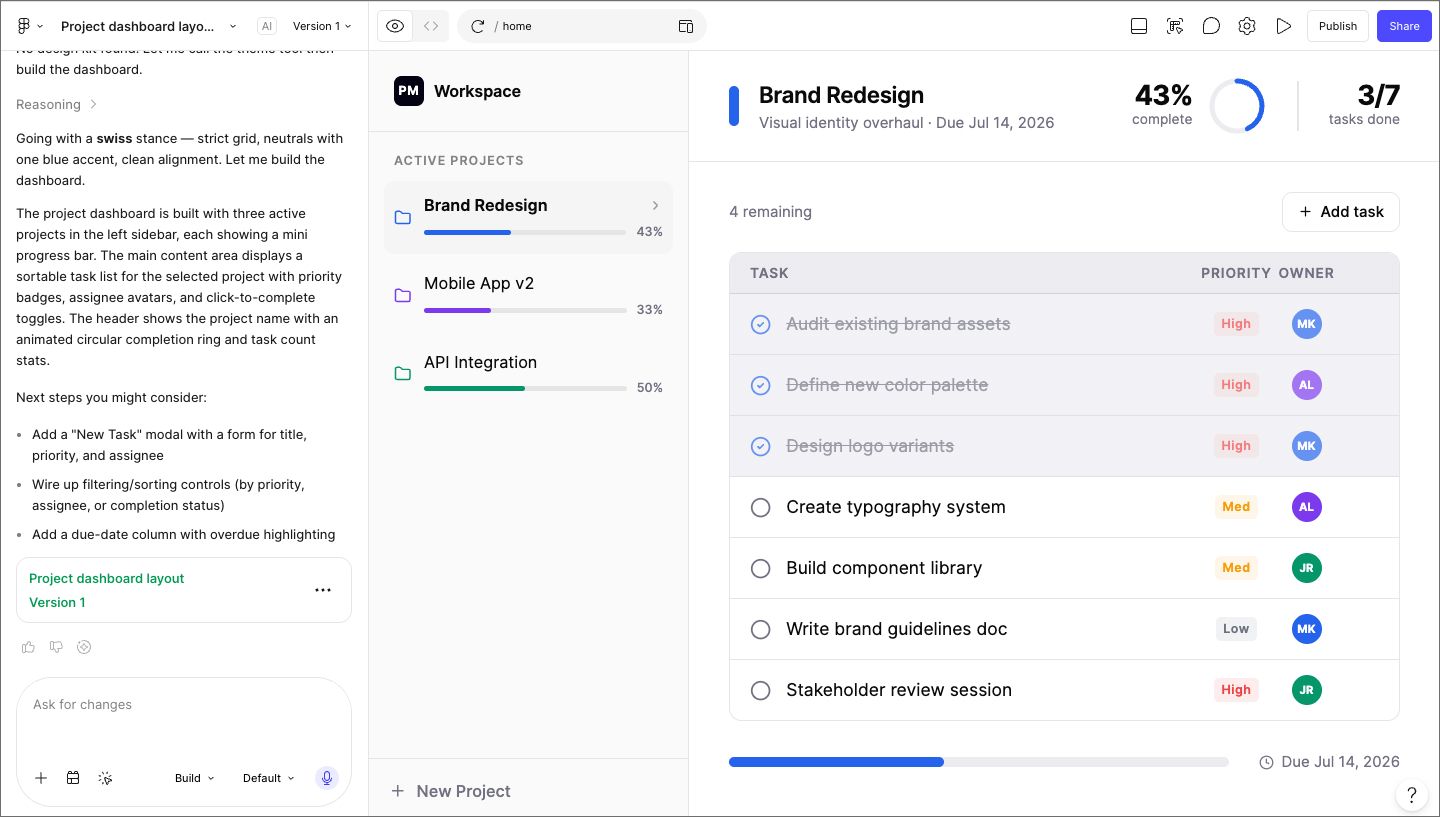The width and height of the screenshot is (1440, 817).
Task: Open the Build mode dropdown
Action: (x=194, y=778)
